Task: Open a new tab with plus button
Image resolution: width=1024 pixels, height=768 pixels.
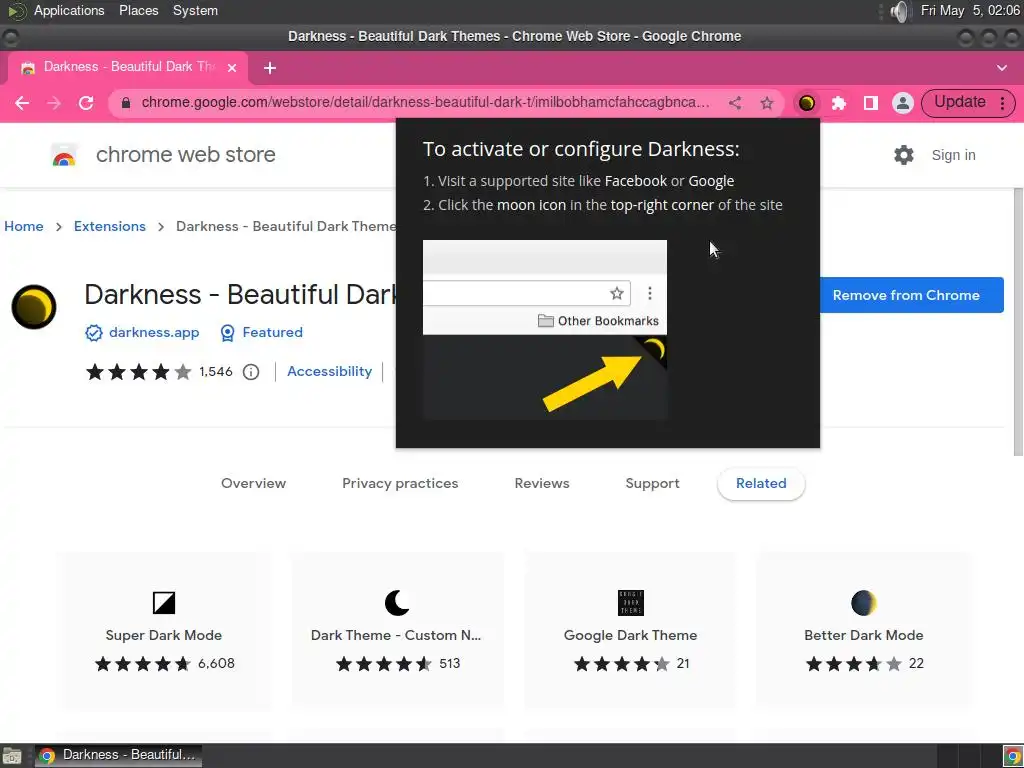Action: [x=270, y=68]
